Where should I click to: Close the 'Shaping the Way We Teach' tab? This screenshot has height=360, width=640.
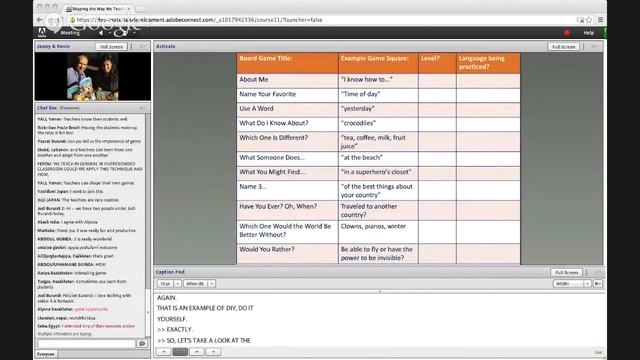pos(129,9)
